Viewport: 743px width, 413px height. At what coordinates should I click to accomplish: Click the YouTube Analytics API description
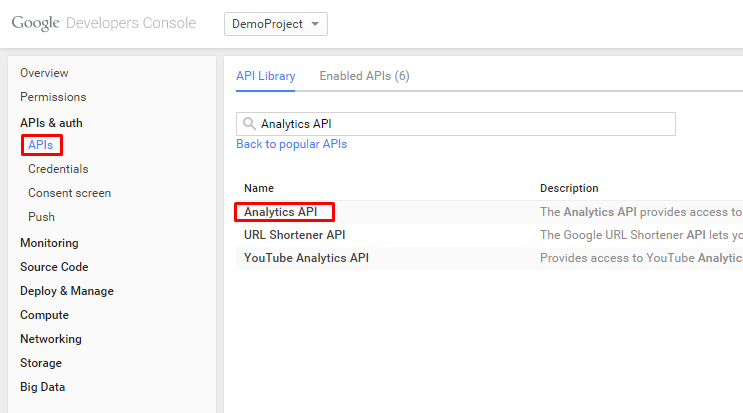pos(641,258)
